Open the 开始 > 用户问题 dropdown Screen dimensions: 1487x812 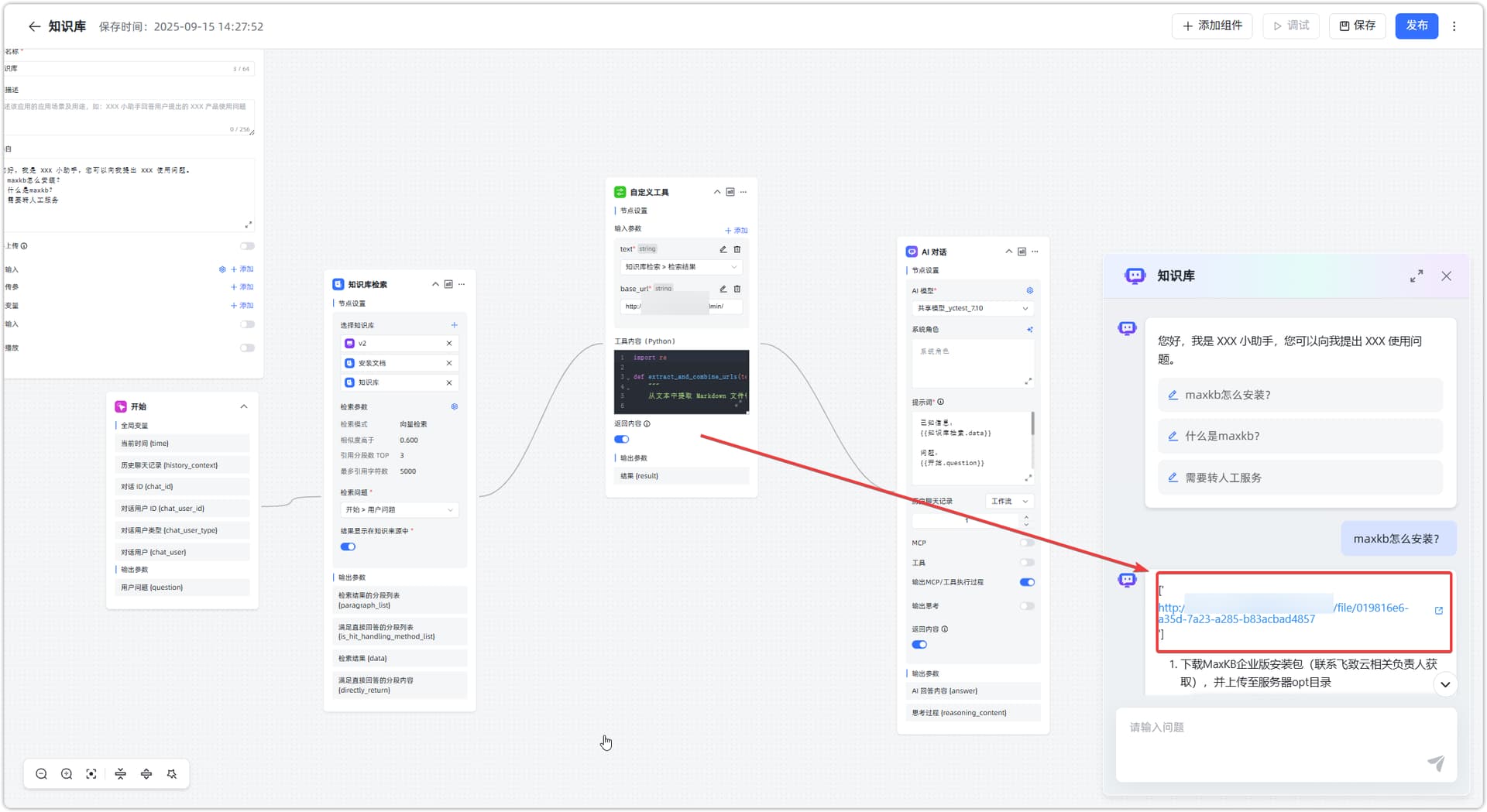click(x=400, y=509)
